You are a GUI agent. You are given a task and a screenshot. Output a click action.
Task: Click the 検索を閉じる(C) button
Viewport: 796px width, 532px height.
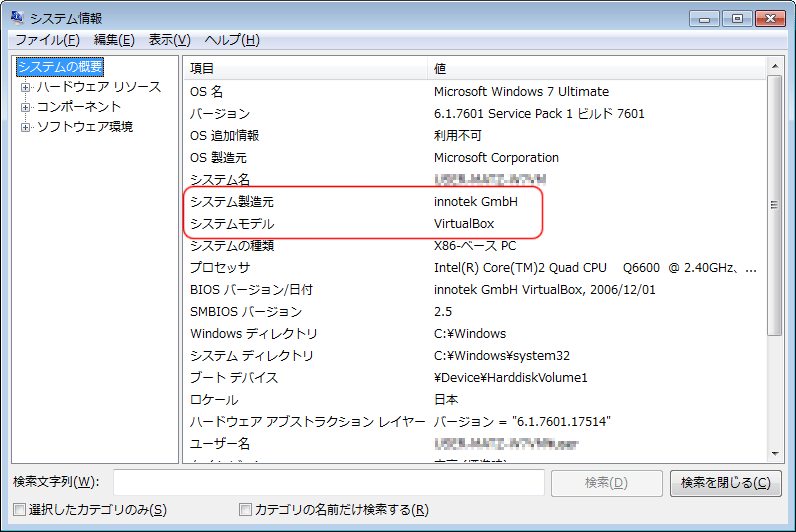[x=725, y=483]
